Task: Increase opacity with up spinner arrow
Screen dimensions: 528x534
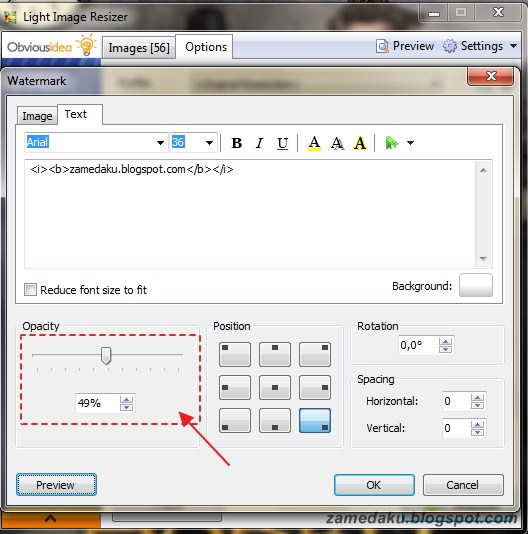Action: tap(127, 399)
